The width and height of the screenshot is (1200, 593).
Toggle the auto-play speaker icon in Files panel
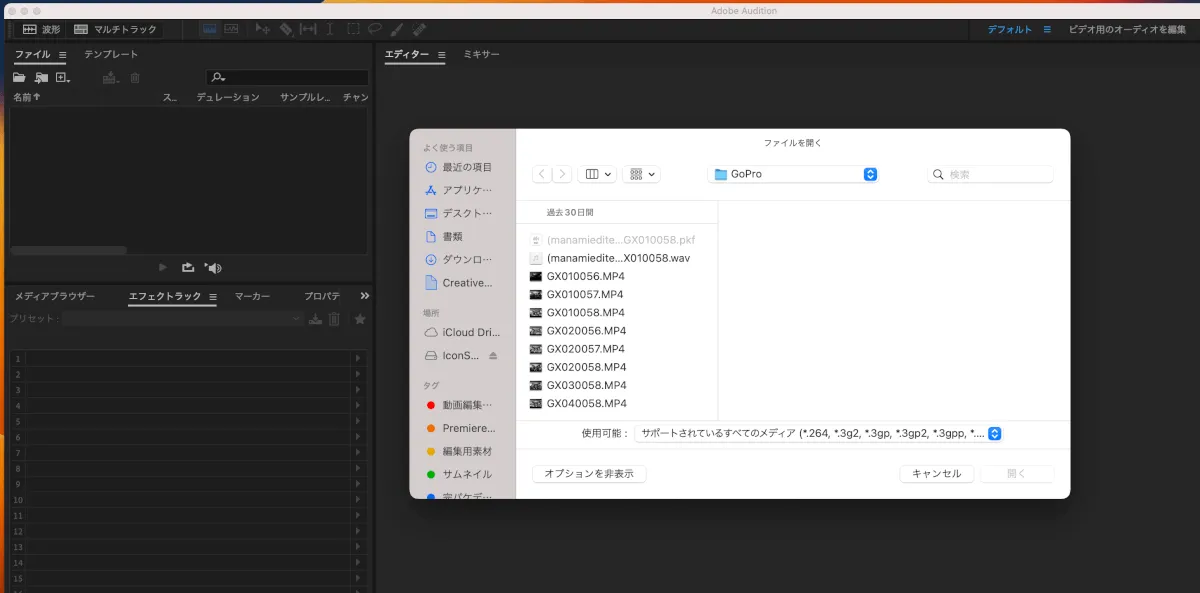[x=212, y=267]
